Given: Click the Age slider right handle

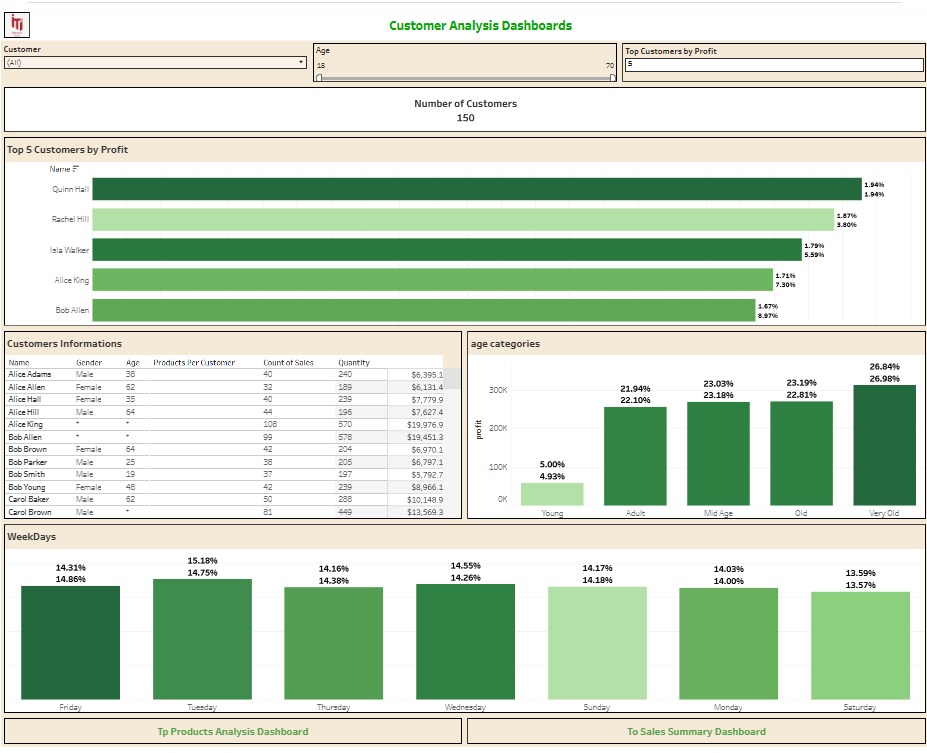Looking at the screenshot, I should pos(612,78).
